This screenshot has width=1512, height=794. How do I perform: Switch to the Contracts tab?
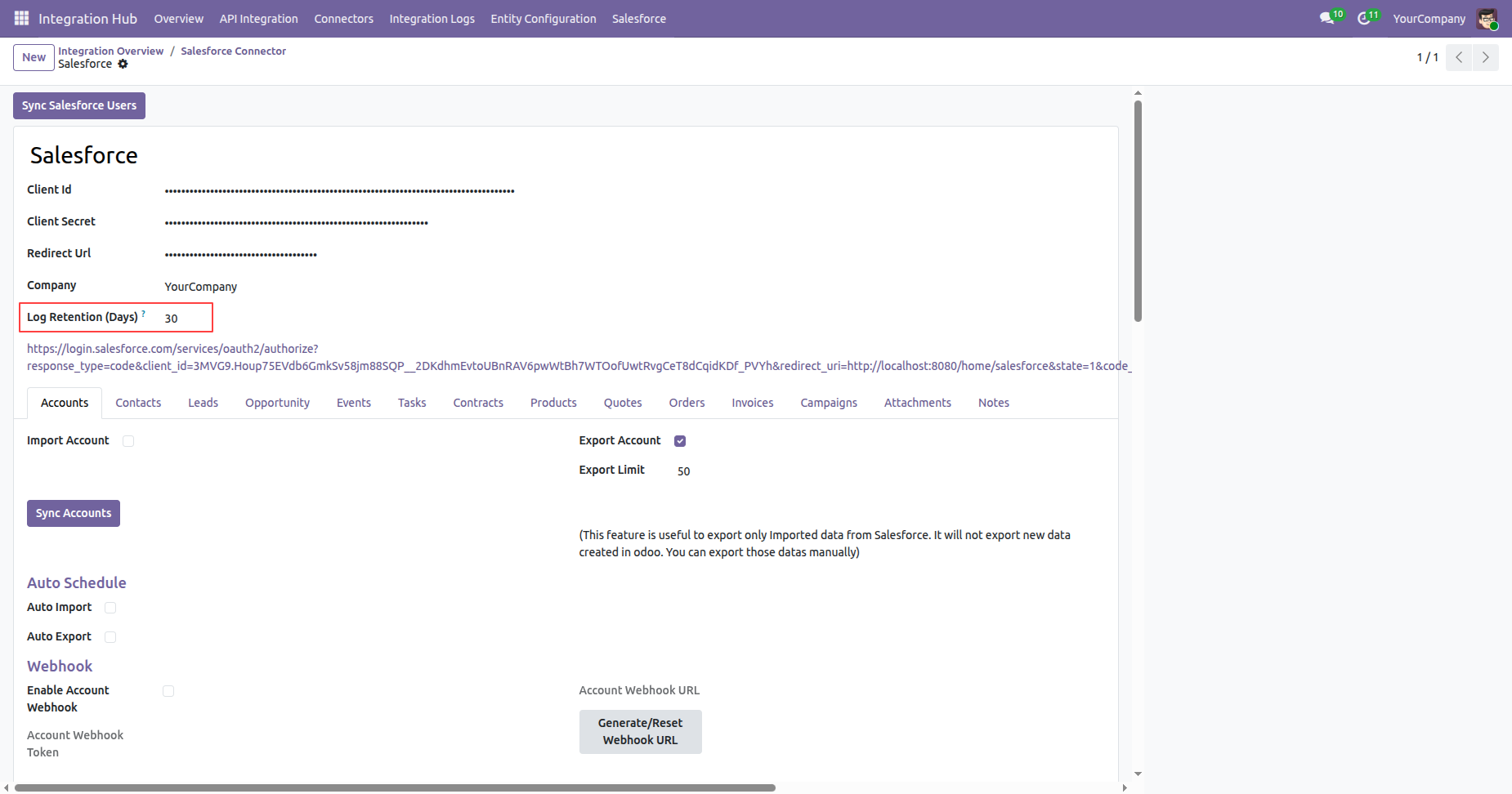click(478, 403)
